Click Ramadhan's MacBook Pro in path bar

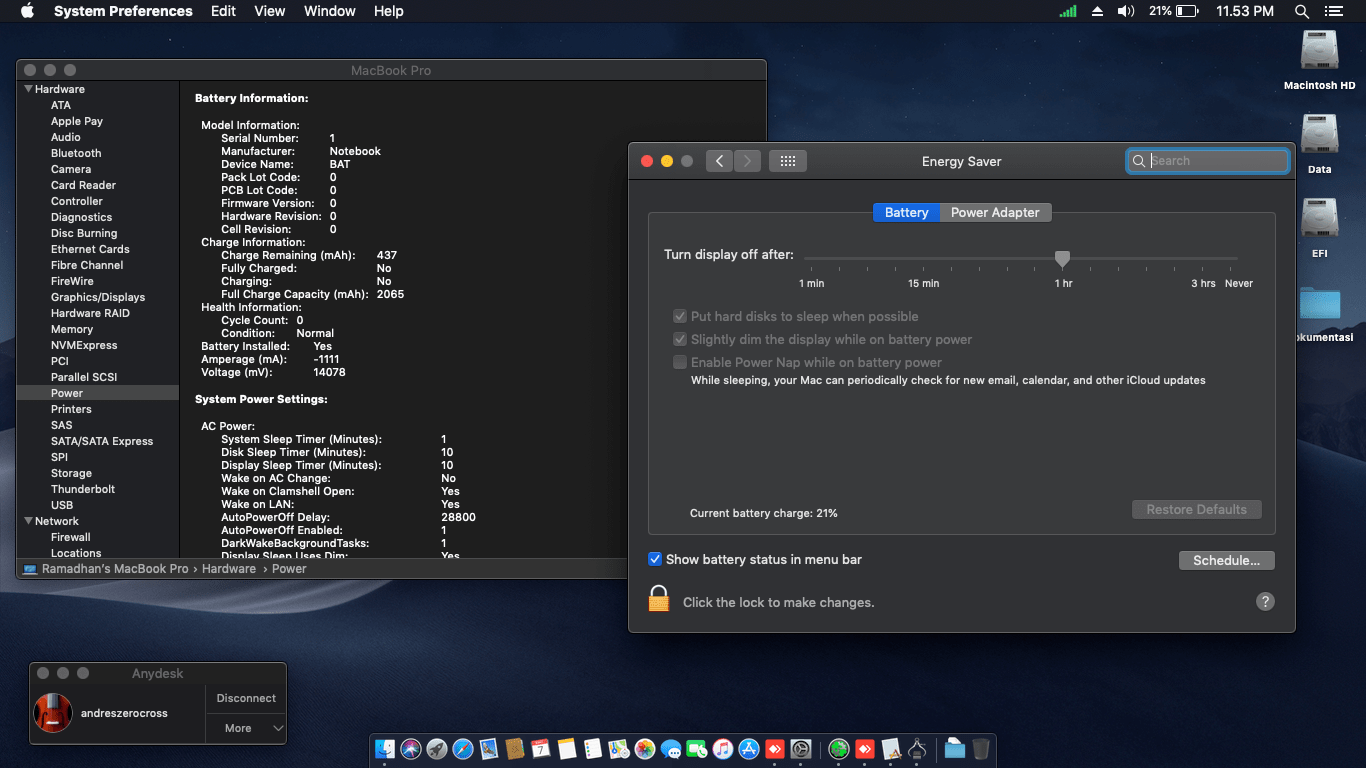pyautogui.click(x=114, y=568)
